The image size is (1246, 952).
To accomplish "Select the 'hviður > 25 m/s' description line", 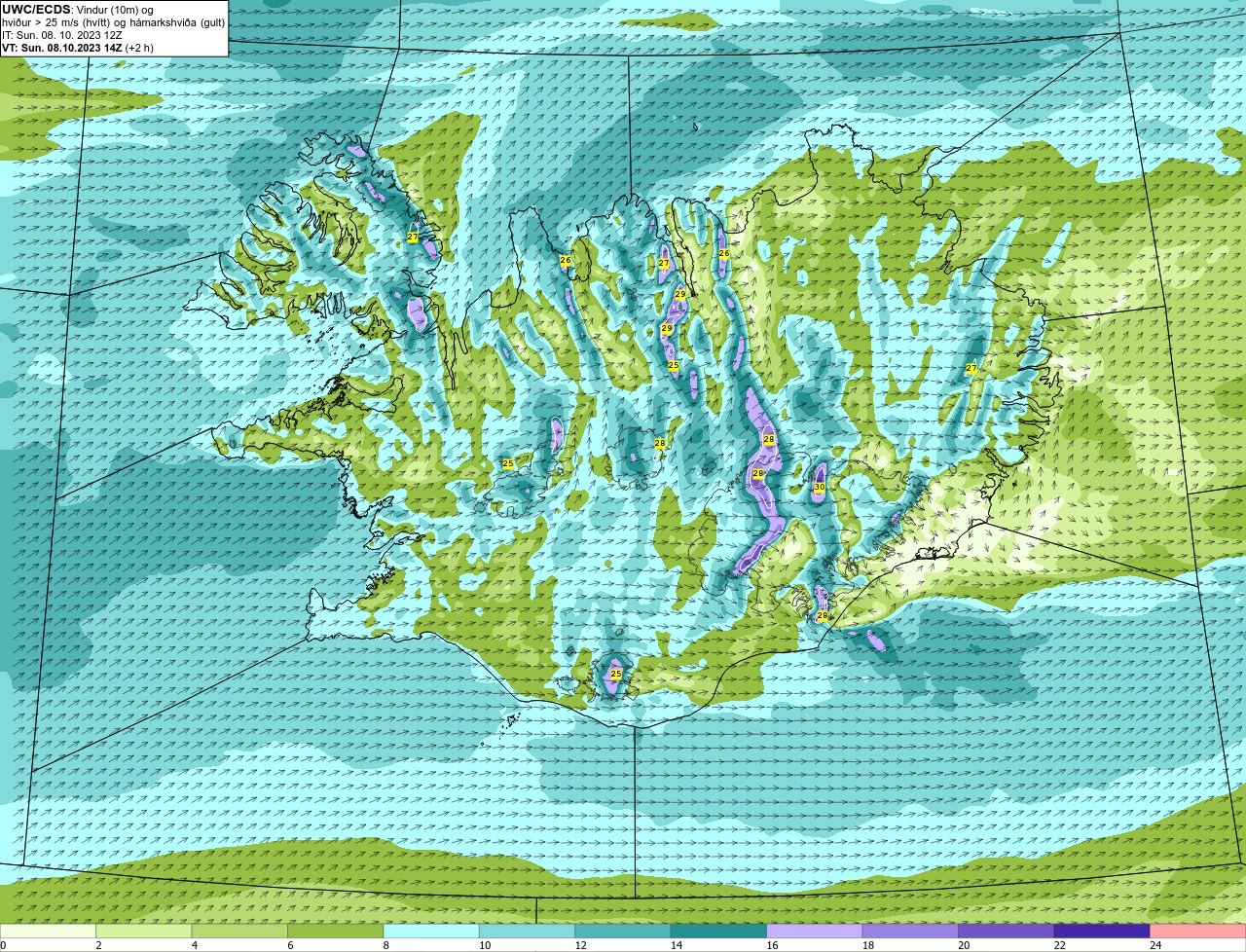I will click(x=113, y=22).
